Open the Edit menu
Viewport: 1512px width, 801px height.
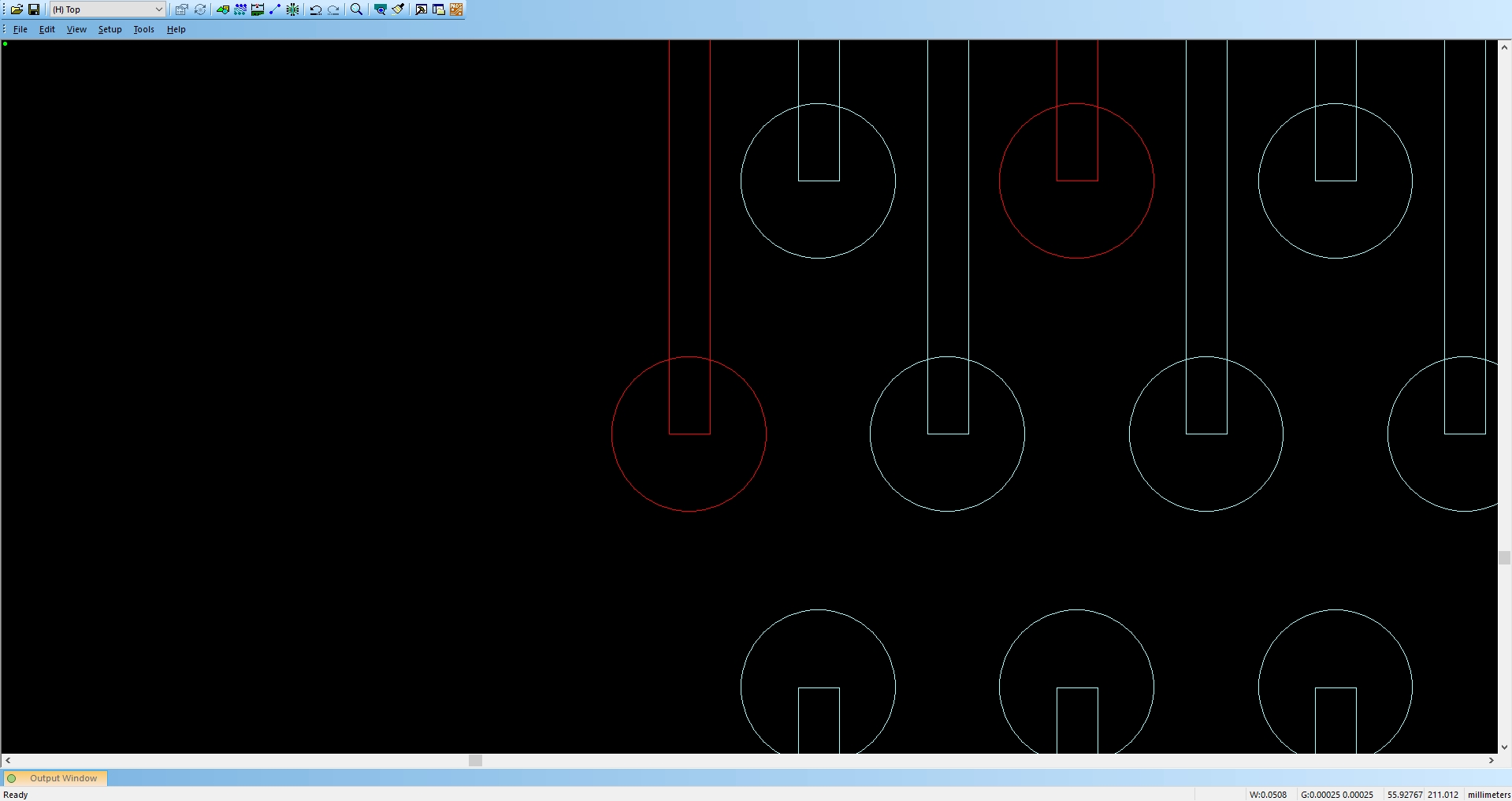[x=47, y=29]
